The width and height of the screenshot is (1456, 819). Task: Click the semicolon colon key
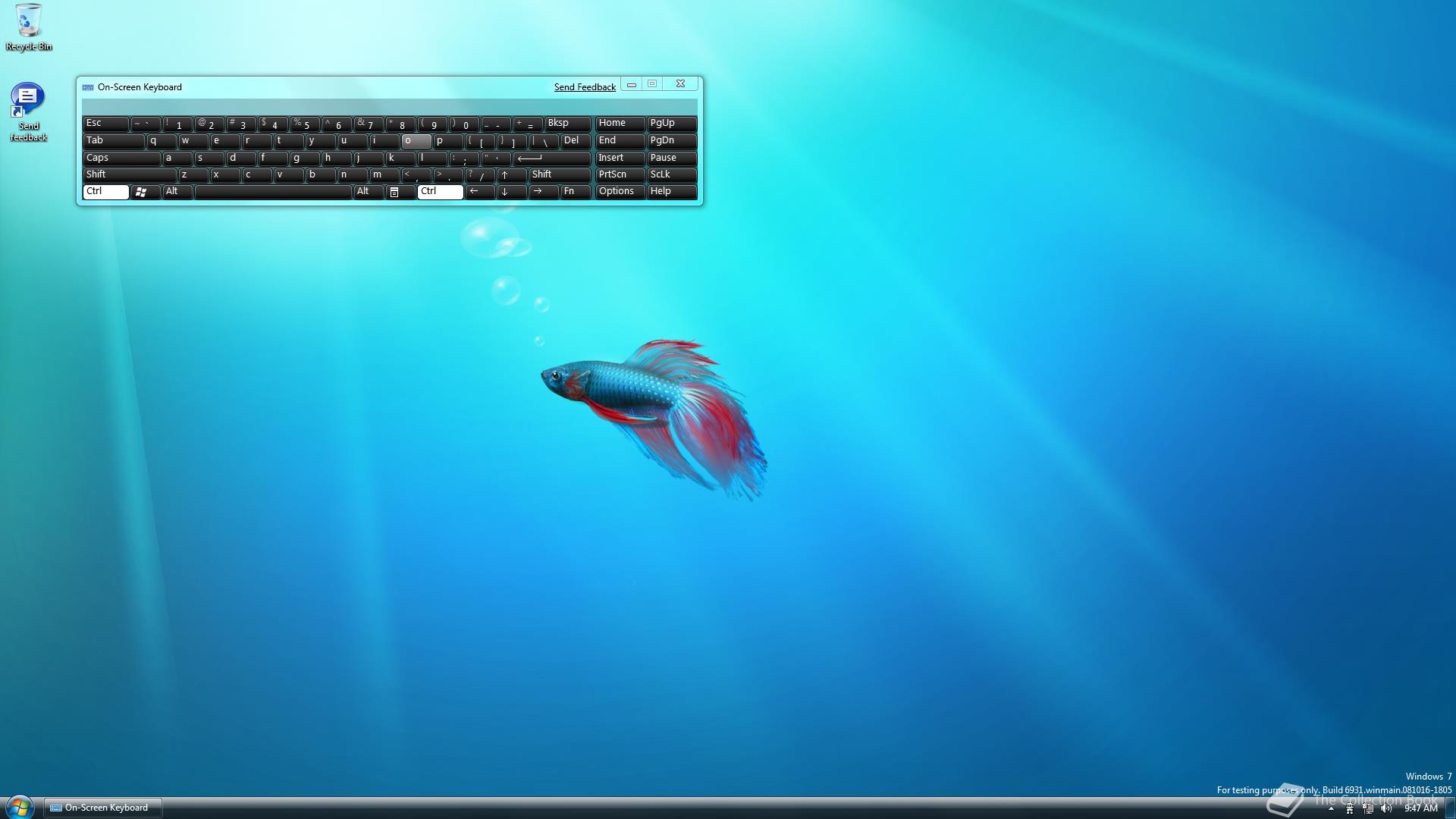tap(463, 158)
